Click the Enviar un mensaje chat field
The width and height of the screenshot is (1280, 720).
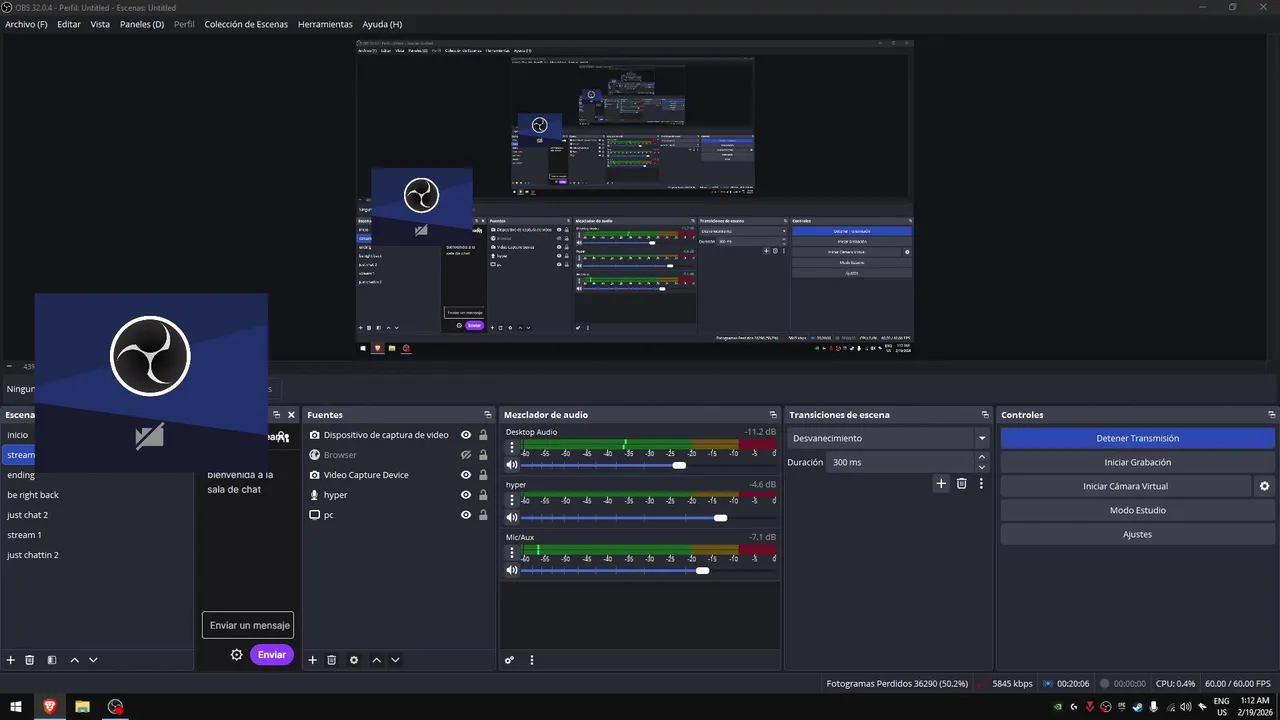click(248, 625)
